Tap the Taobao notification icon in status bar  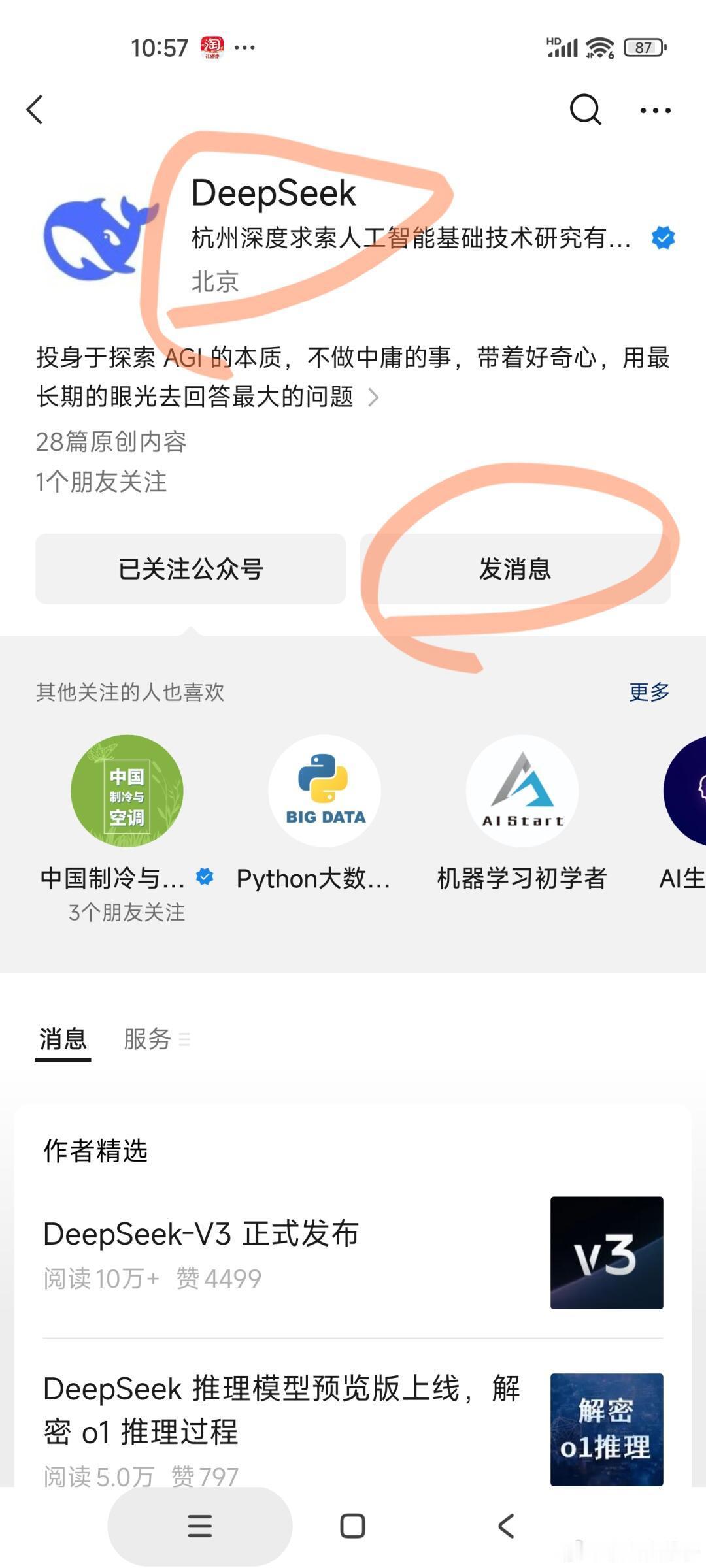pos(212,47)
